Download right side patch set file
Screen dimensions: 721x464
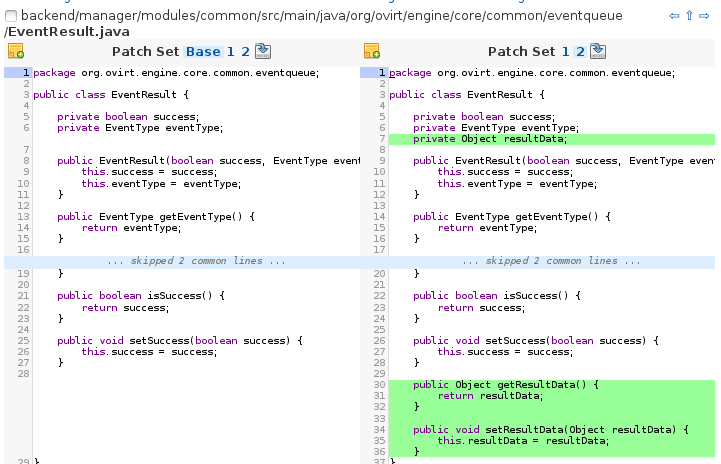[x=598, y=51]
